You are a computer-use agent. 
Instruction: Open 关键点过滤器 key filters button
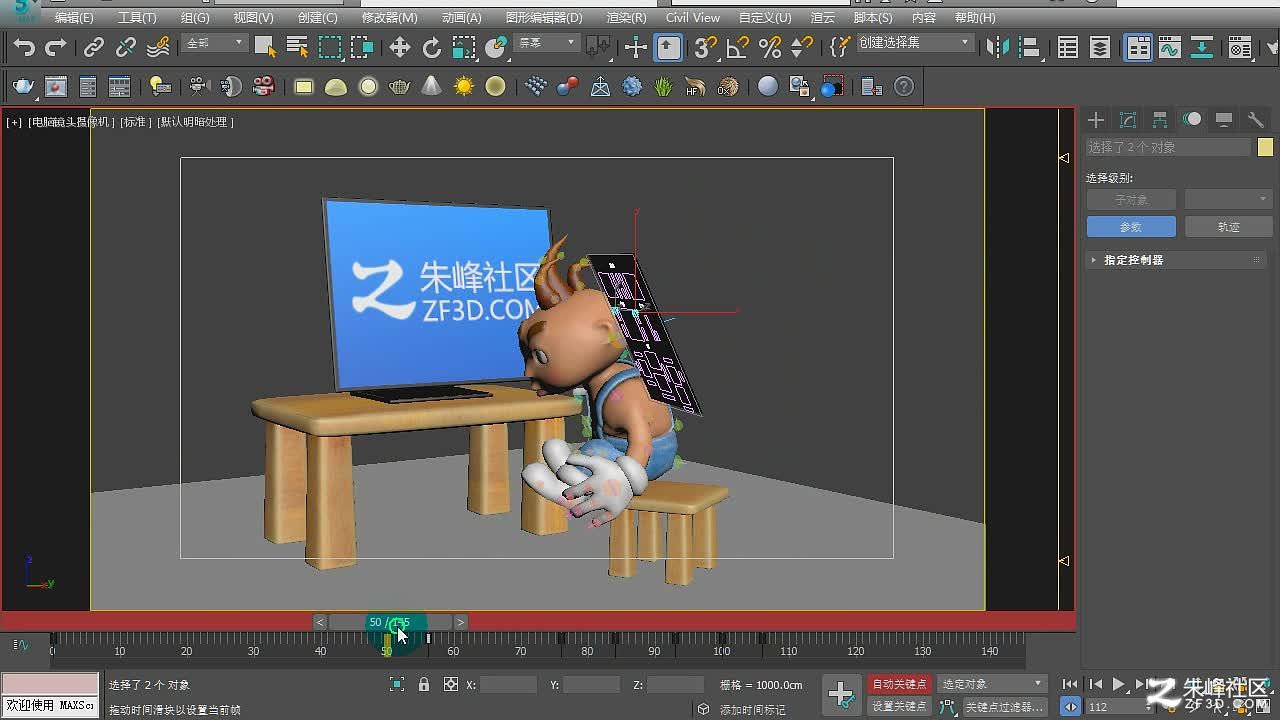pos(1004,706)
